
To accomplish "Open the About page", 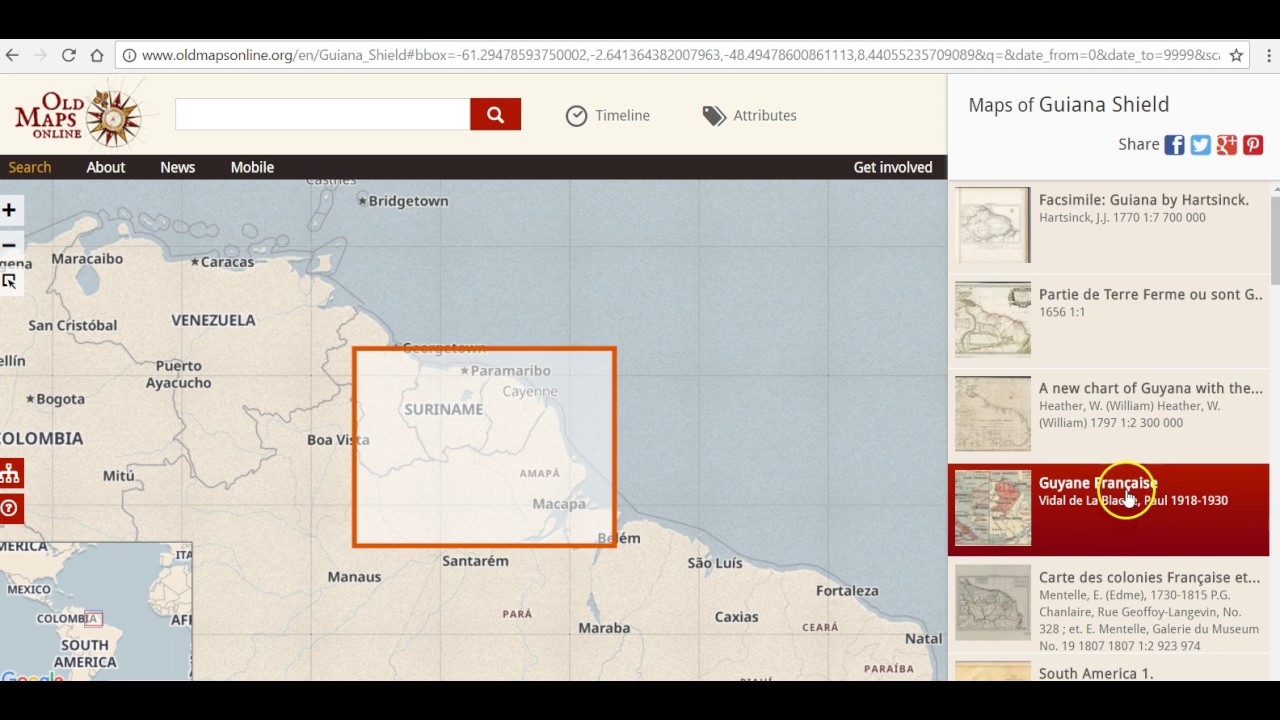I will [x=105, y=167].
